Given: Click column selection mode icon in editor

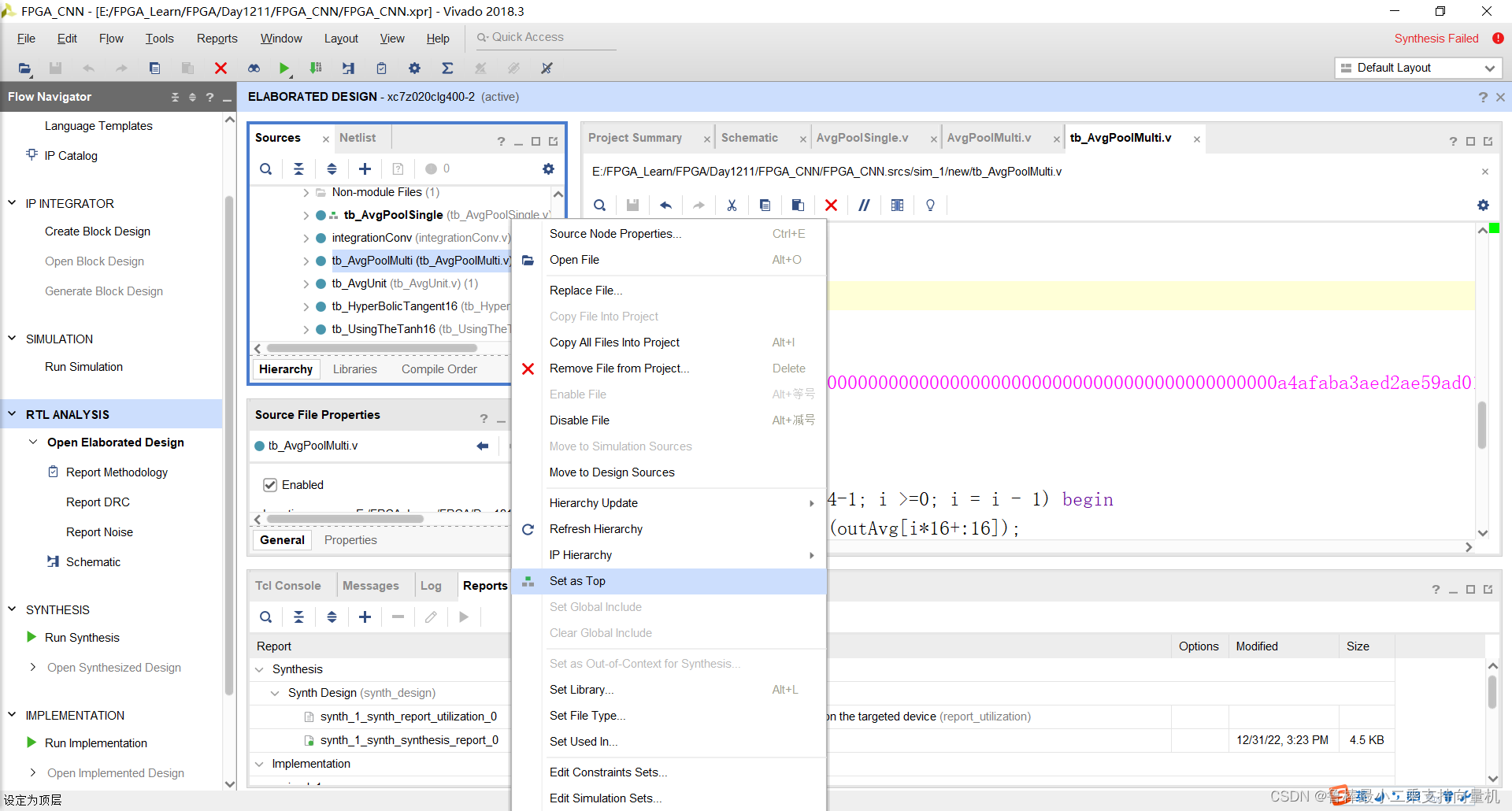Looking at the screenshot, I should pyautogui.click(x=897, y=205).
